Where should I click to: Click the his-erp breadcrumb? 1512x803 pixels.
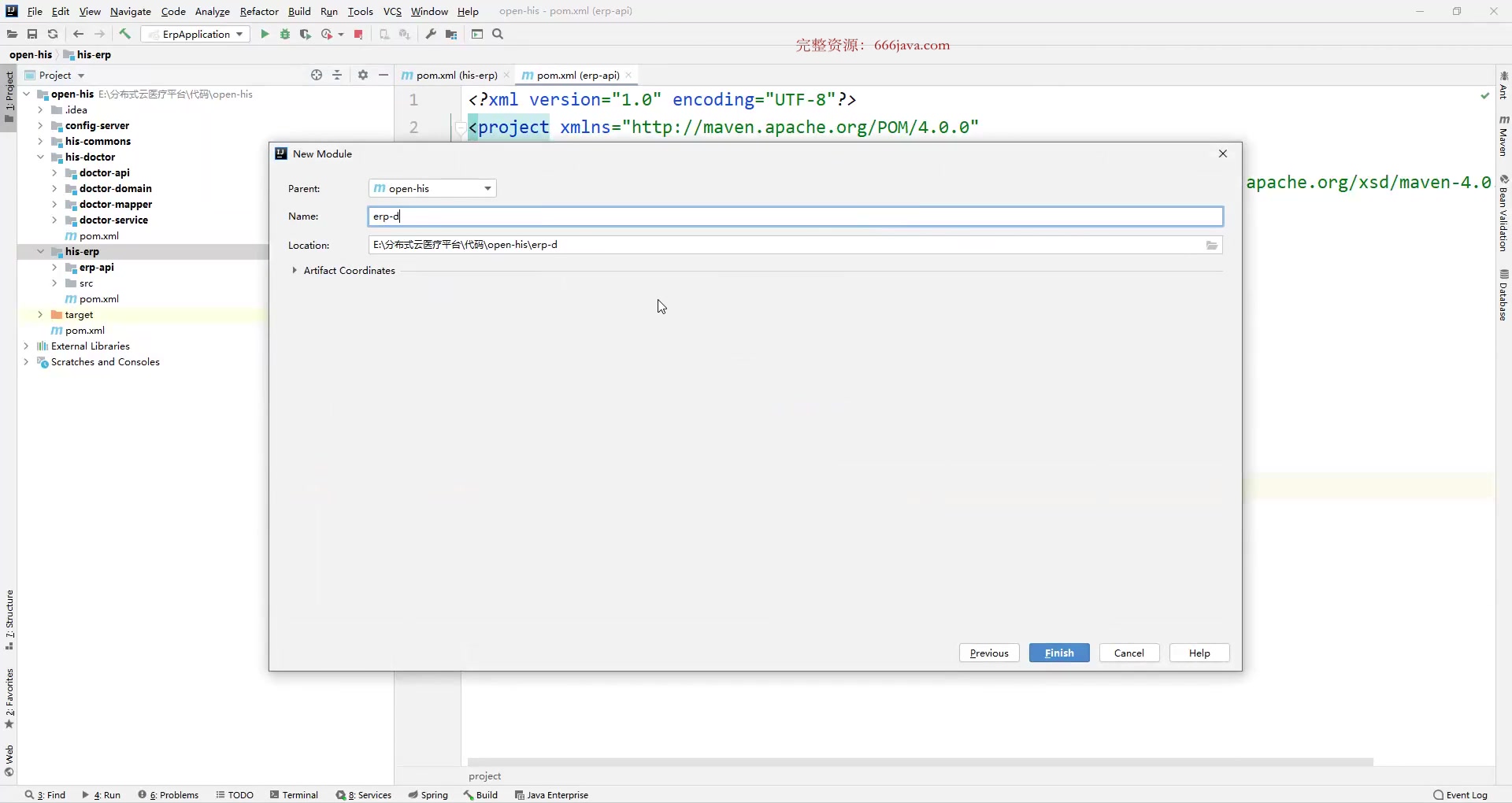coord(87,54)
